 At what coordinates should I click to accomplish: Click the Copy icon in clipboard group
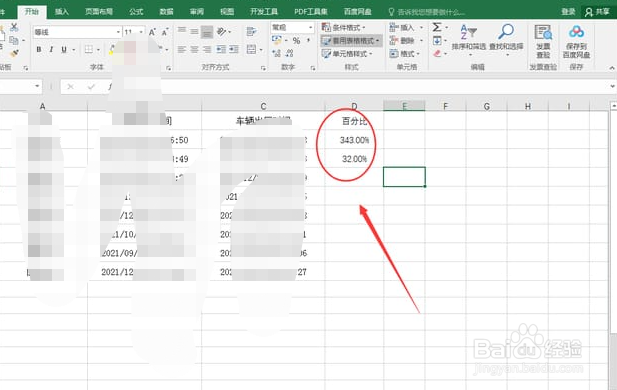click(13, 40)
